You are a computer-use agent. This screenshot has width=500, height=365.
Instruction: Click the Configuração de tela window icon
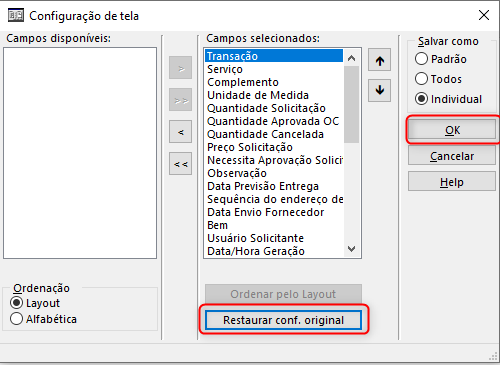point(16,15)
